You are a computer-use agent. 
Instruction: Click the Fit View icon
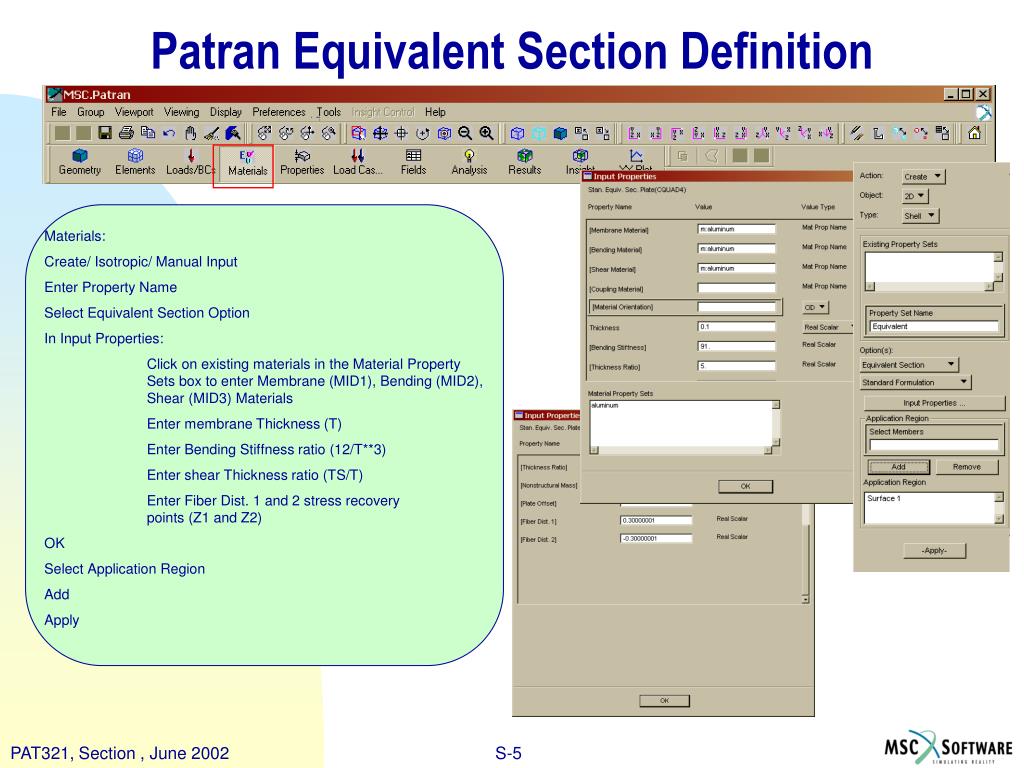(x=379, y=133)
